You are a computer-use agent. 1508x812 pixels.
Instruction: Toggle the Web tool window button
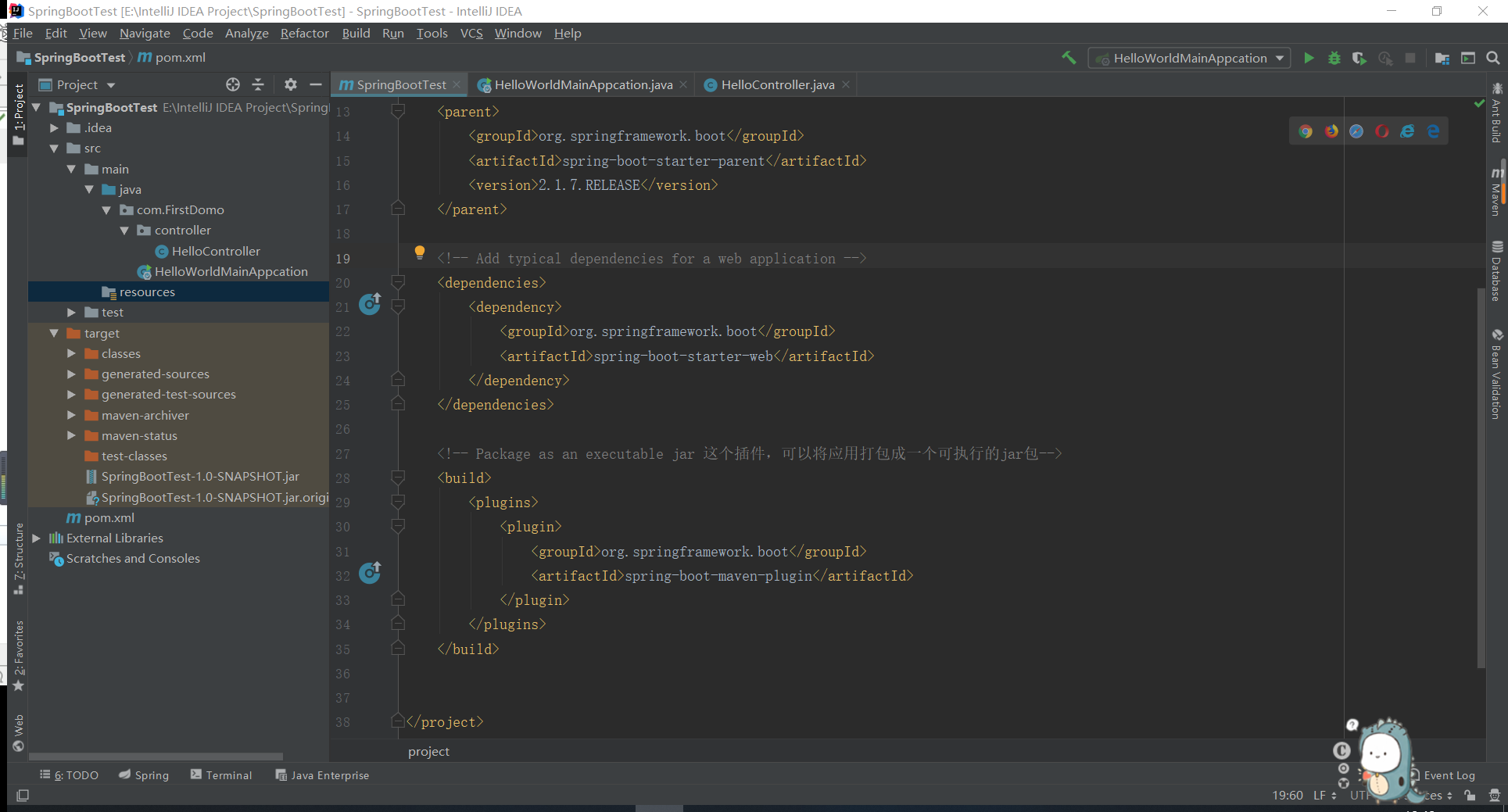pos(19,733)
